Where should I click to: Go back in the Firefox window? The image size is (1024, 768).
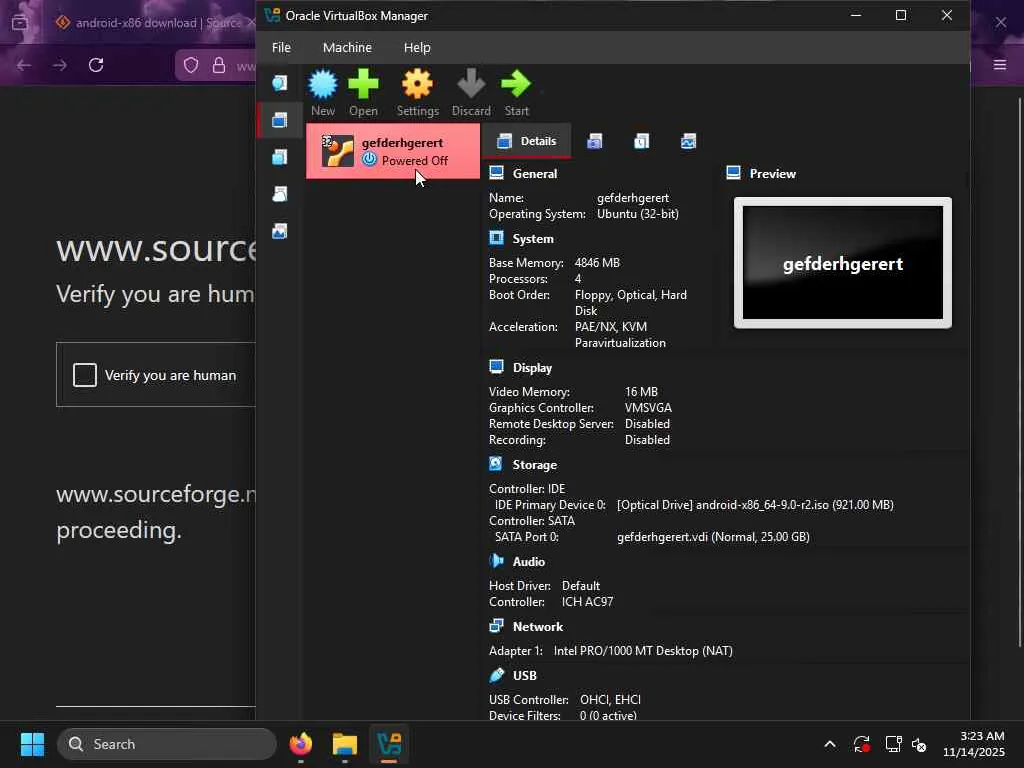pos(24,65)
